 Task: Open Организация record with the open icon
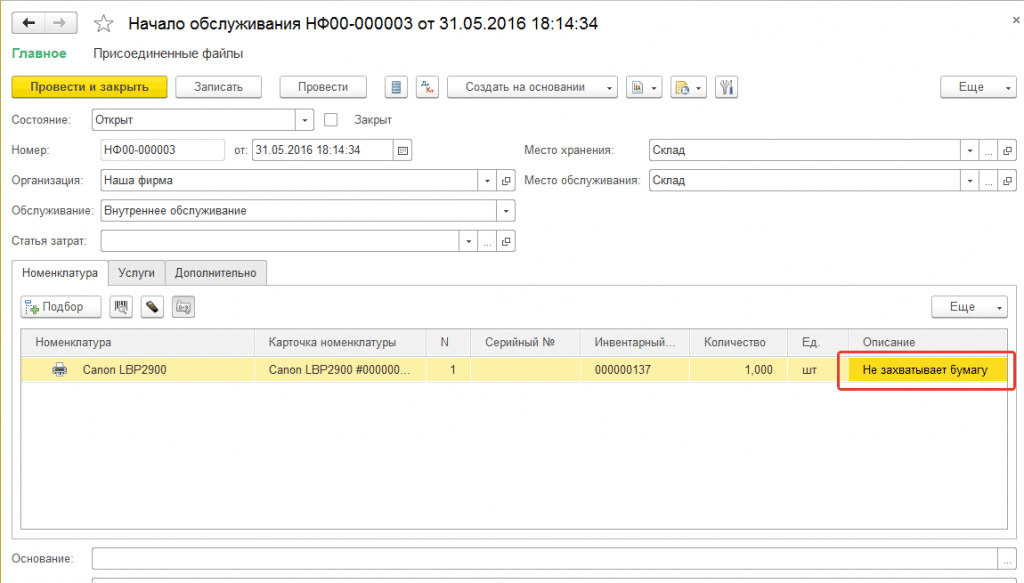click(x=506, y=181)
